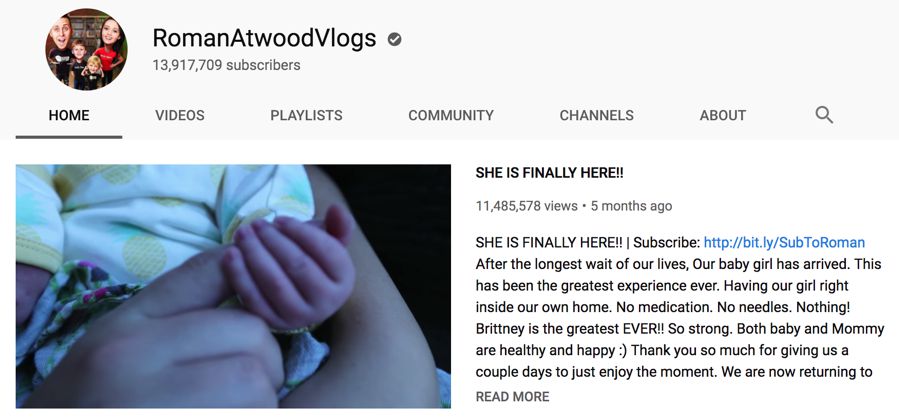Open the RomanAtwoodVlogs channel avatar

(x=87, y=49)
